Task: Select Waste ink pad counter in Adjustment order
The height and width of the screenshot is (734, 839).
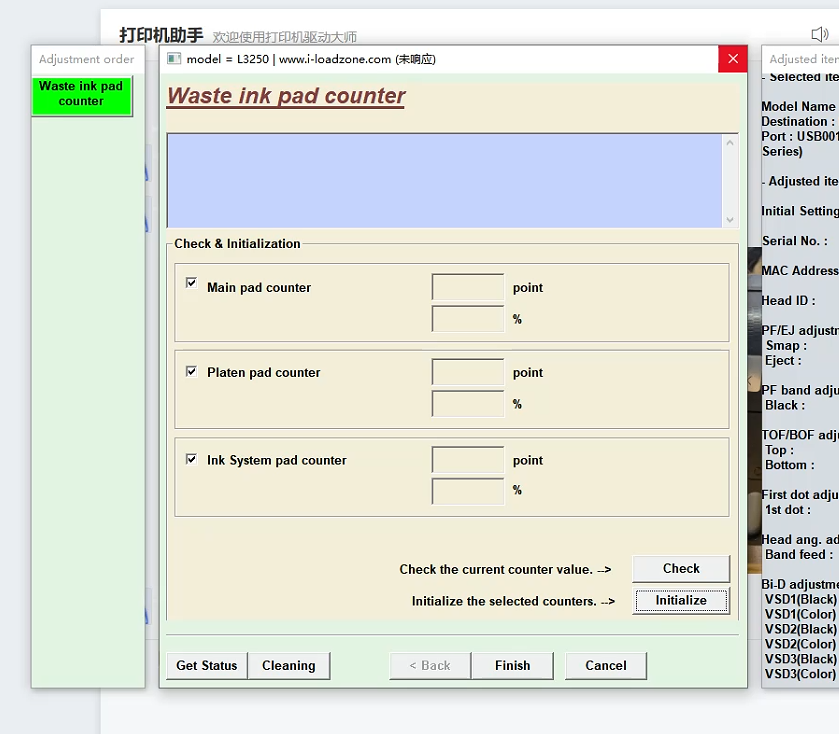Action: tap(81, 94)
